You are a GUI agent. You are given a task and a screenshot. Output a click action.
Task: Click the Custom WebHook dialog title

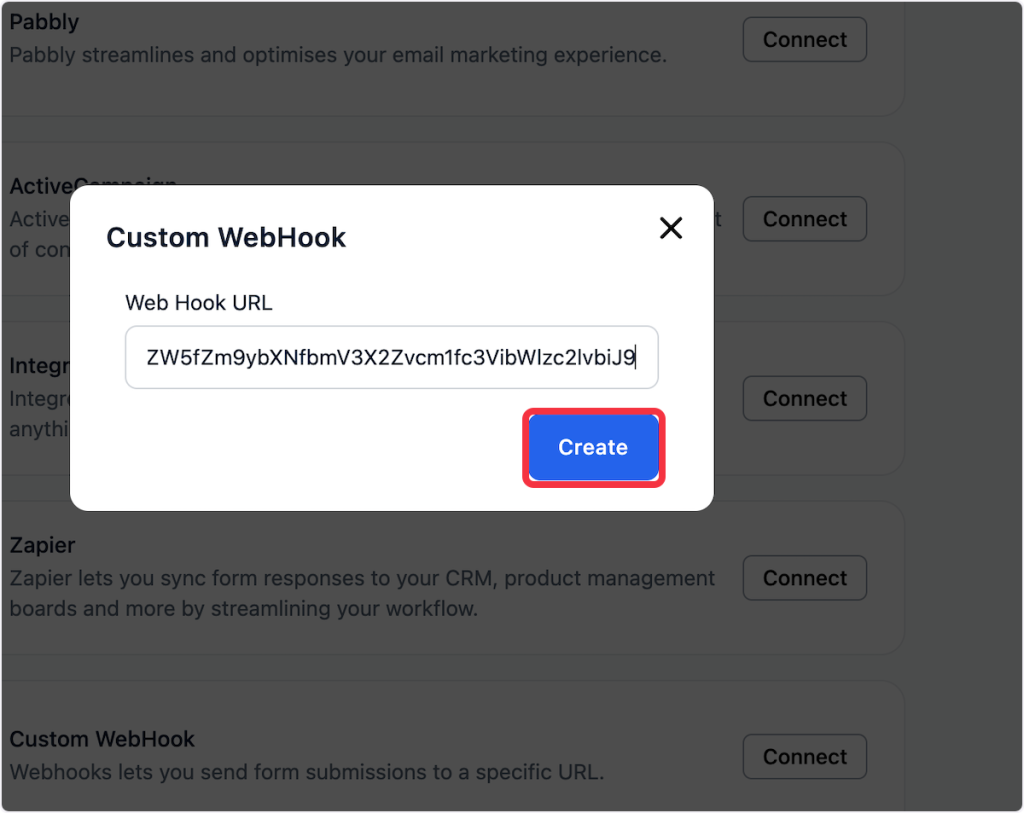(226, 237)
